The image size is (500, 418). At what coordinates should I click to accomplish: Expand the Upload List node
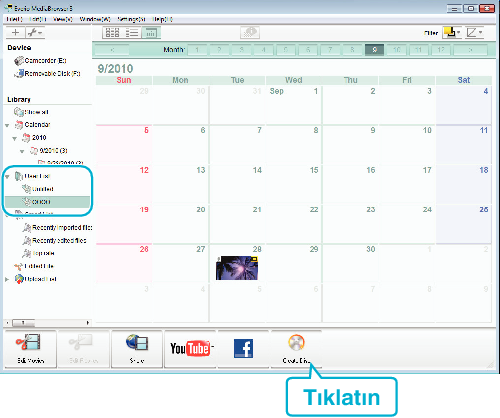(x=7, y=279)
